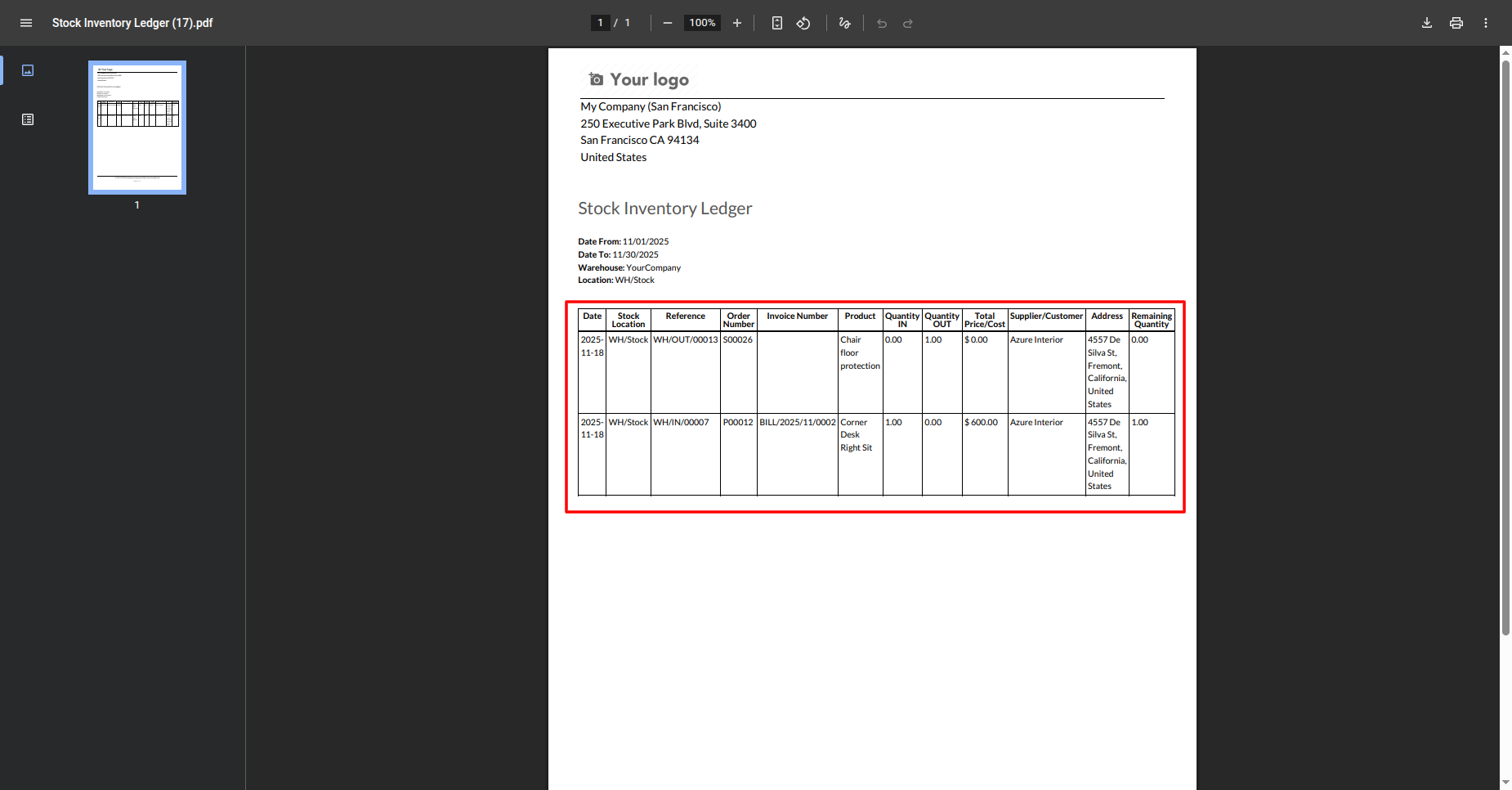1512x790 pixels.
Task: Print the PDF document
Action: [1456, 23]
